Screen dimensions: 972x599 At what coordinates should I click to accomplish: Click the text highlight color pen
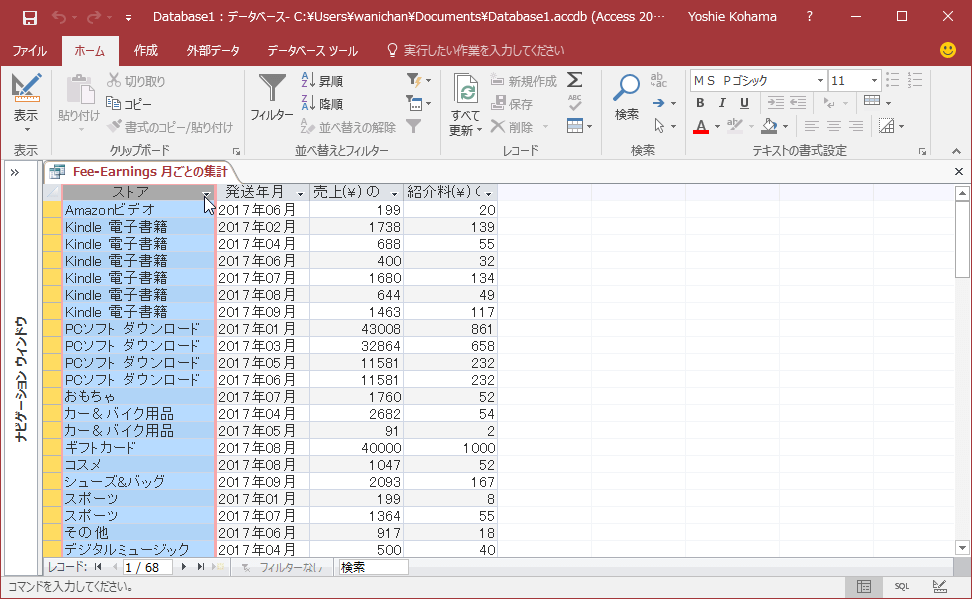(735, 126)
